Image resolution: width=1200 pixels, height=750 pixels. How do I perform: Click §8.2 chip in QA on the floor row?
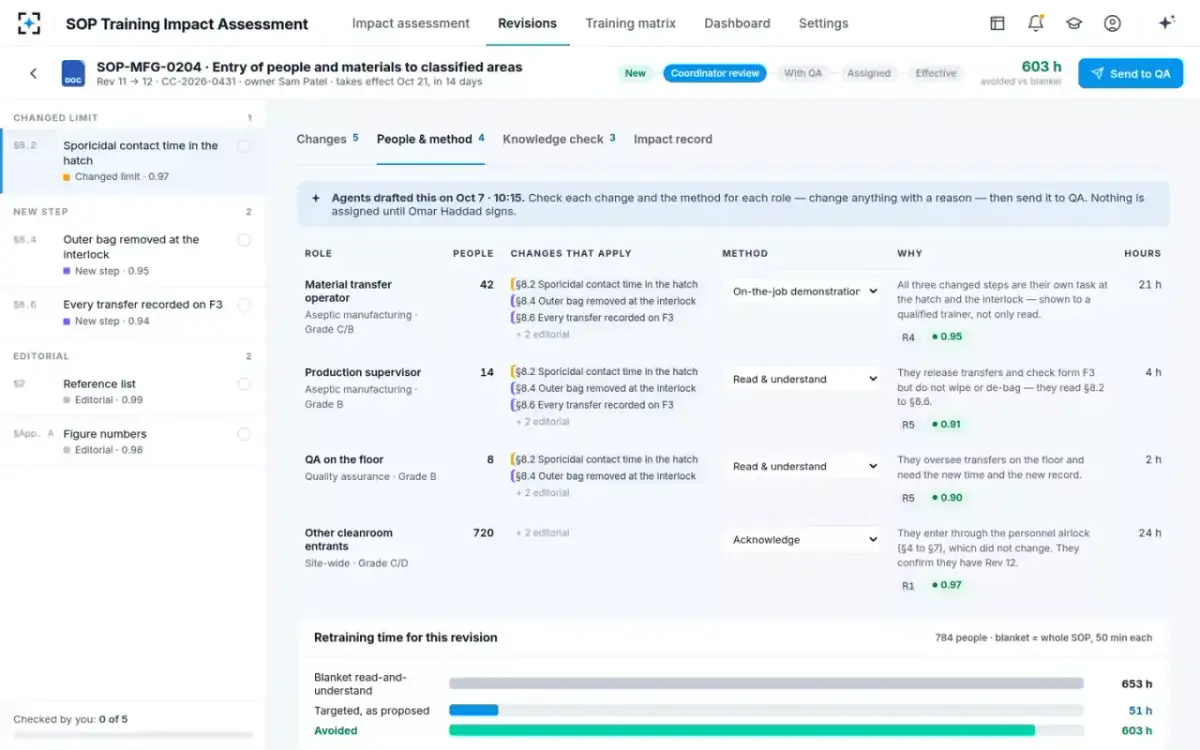pyautogui.click(x=605, y=459)
